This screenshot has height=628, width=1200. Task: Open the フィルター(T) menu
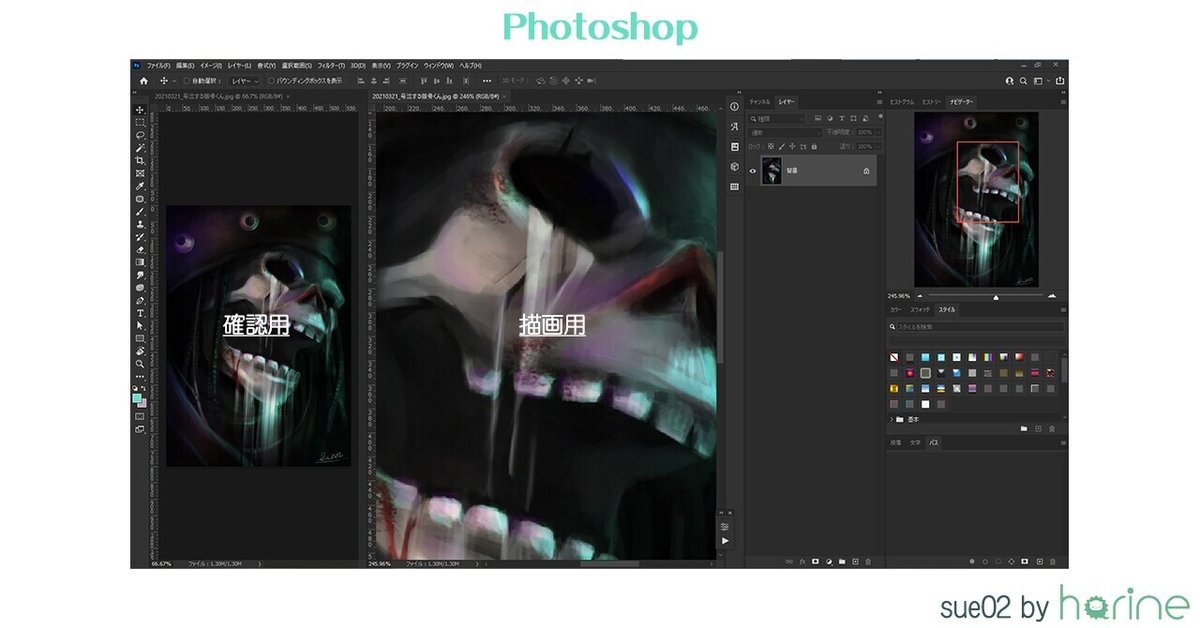tap(332, 66)
